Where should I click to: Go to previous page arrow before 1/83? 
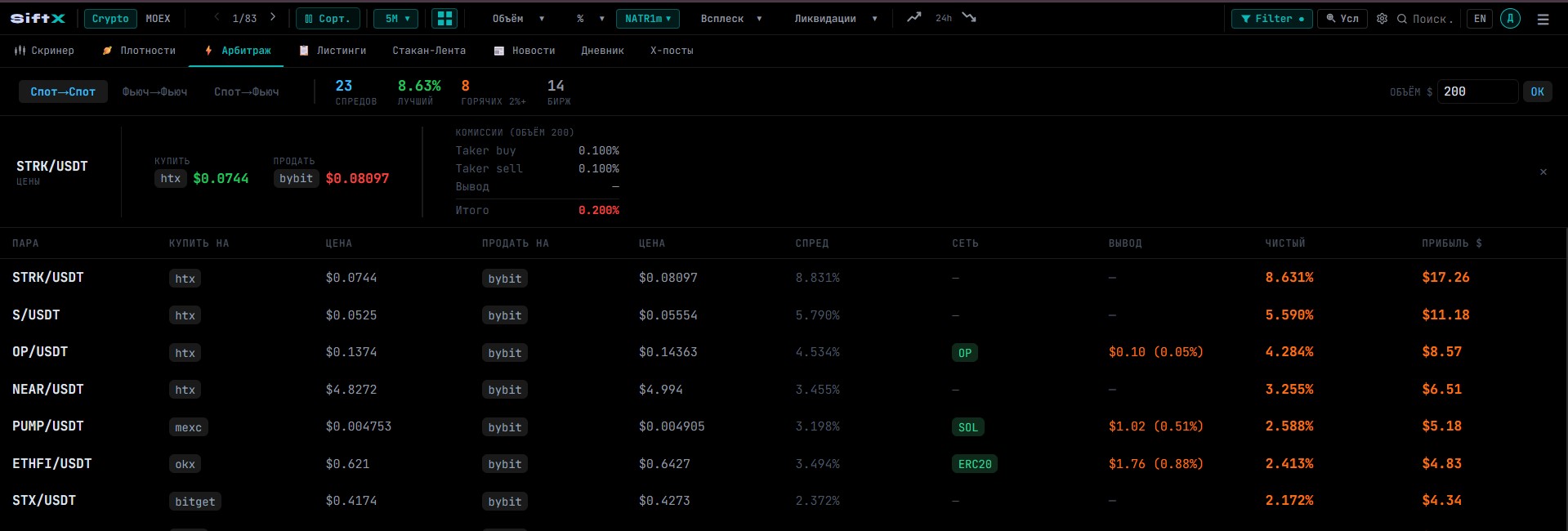(x=217, y=17)
